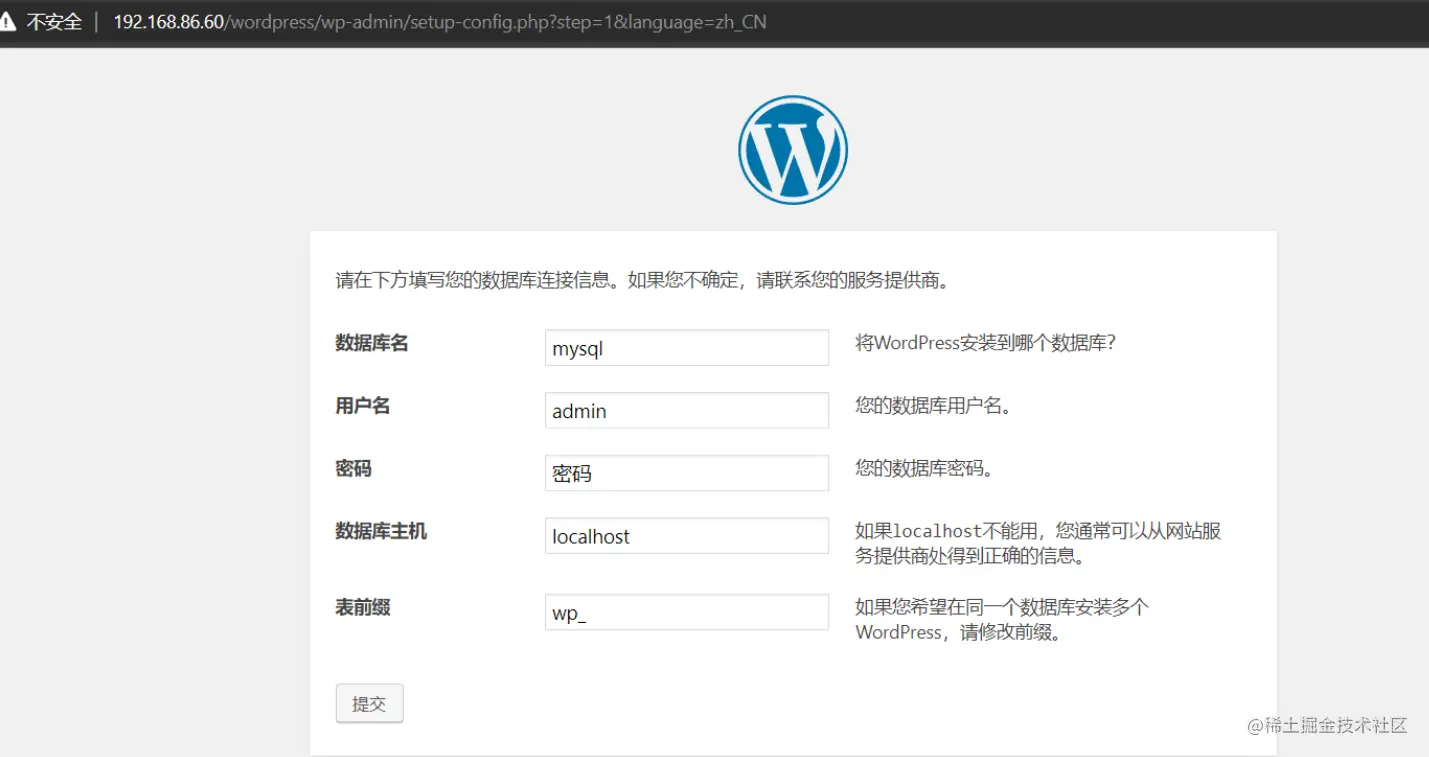
Task: Click the not-secure warning triangle icon
Action: pos(8,22)
